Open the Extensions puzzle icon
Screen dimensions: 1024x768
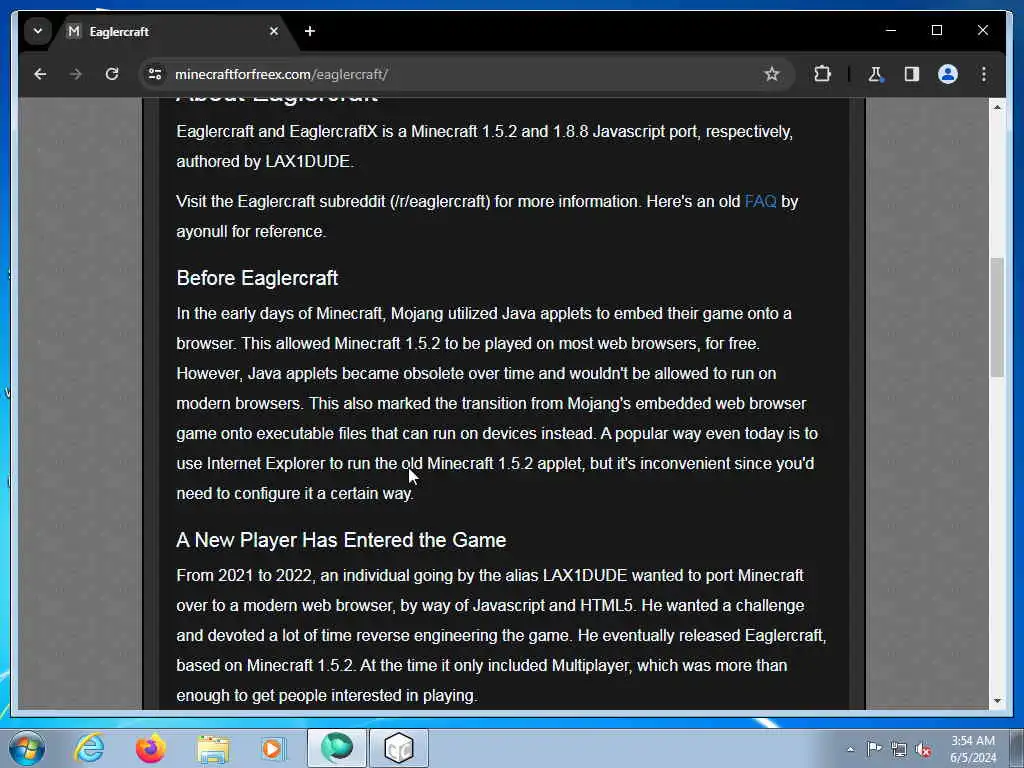822,74
